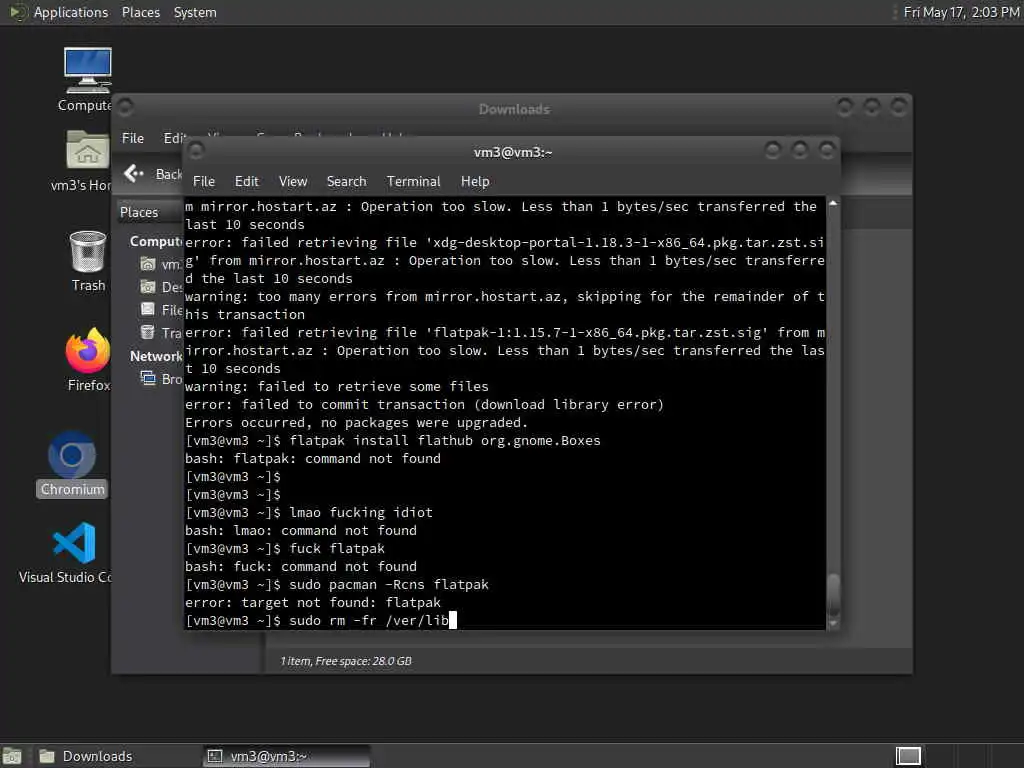Image resolution: width=1024 pixels, height=768 pixels.
Task: Click the clock showing Fri May 17
Action: pos(961,12)
